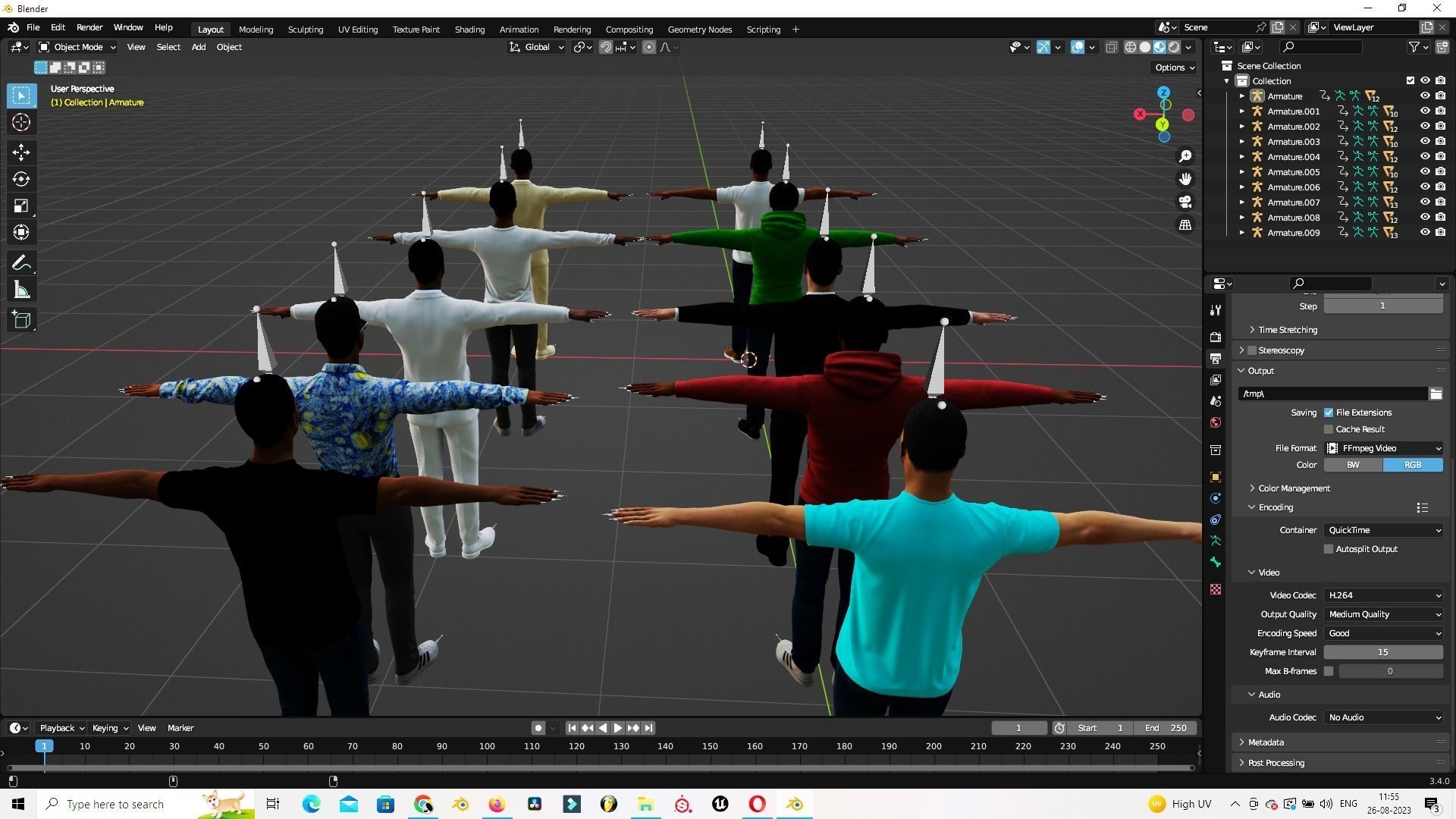Select the Transform tool
The image size is (1456, 819).
(x=21, y=232)
